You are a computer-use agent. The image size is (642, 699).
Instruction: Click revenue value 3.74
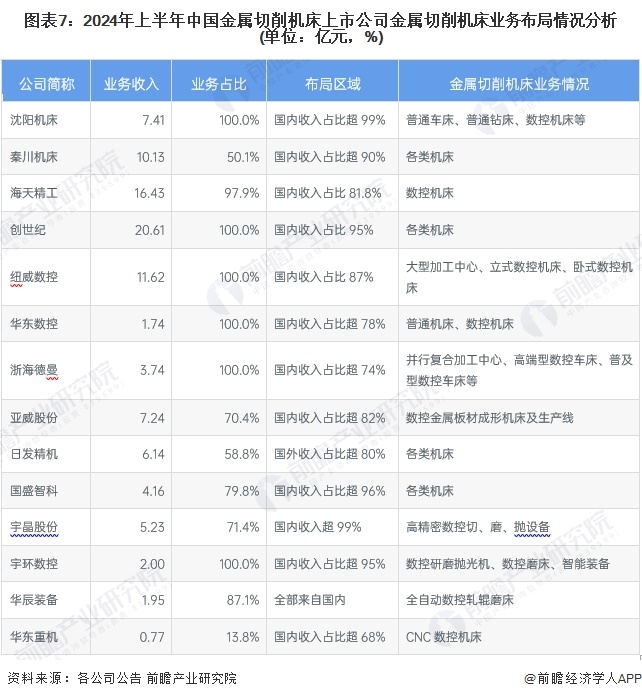tap(152, 370)
